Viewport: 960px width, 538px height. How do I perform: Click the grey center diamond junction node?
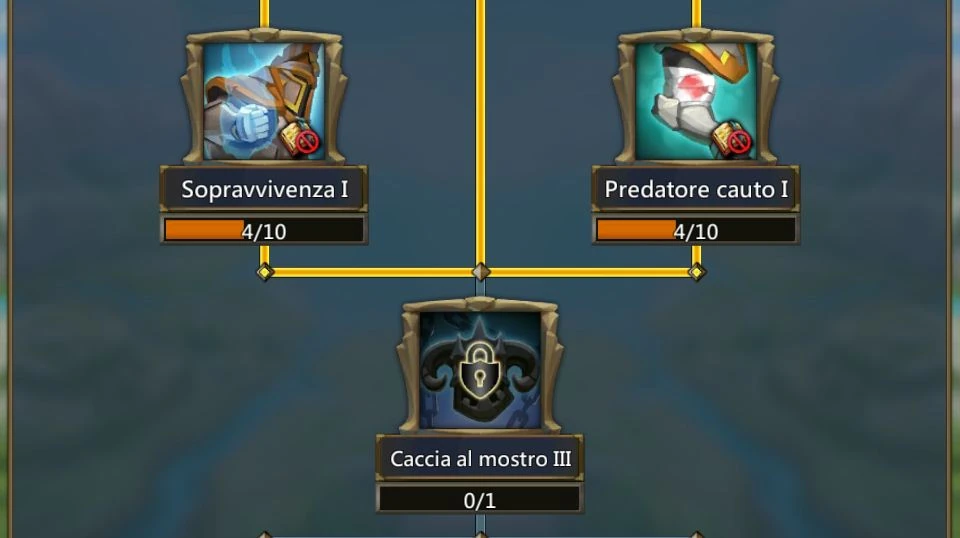coord(481,272)
